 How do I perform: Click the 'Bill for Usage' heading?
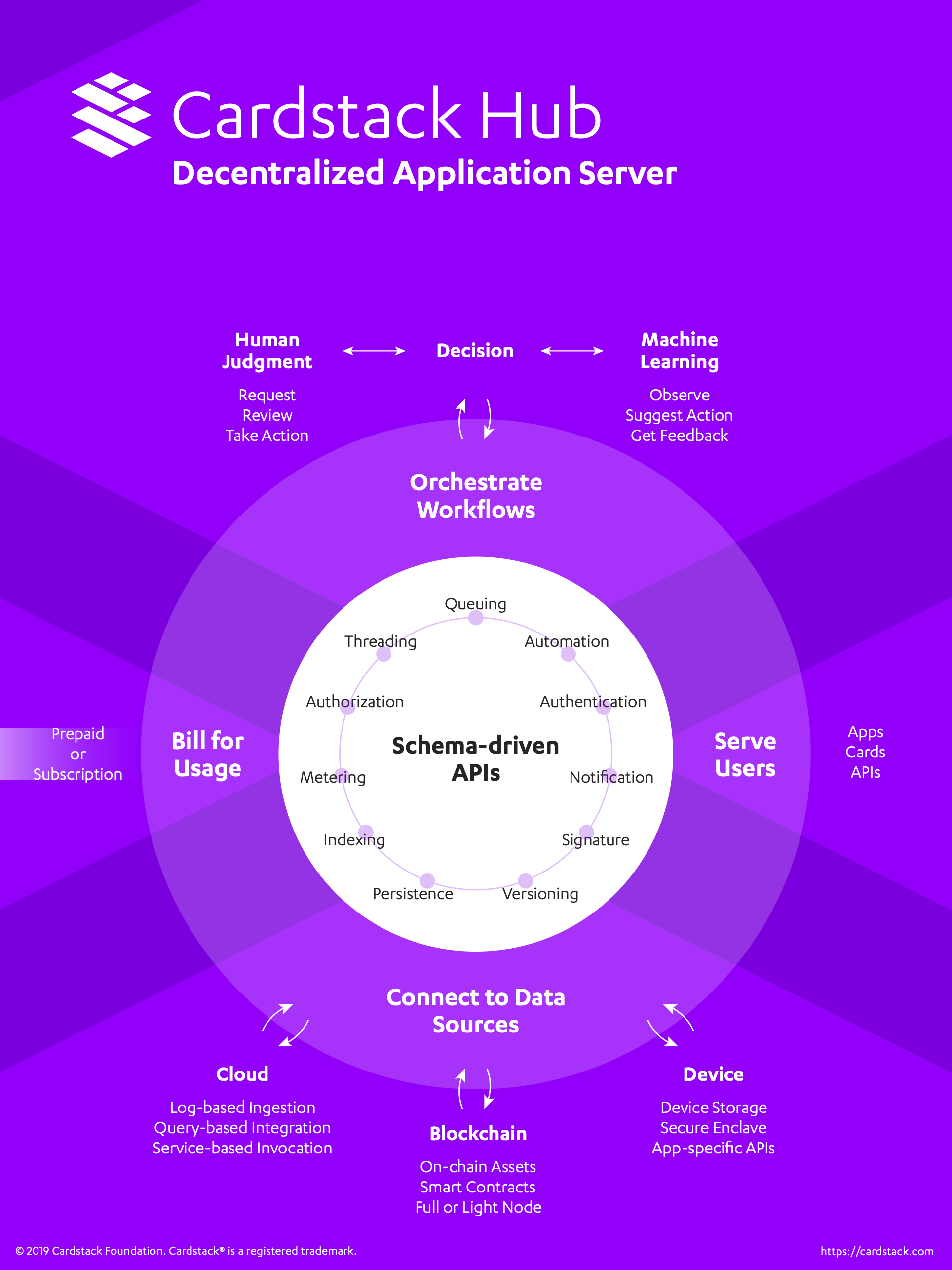coord(208,755)
